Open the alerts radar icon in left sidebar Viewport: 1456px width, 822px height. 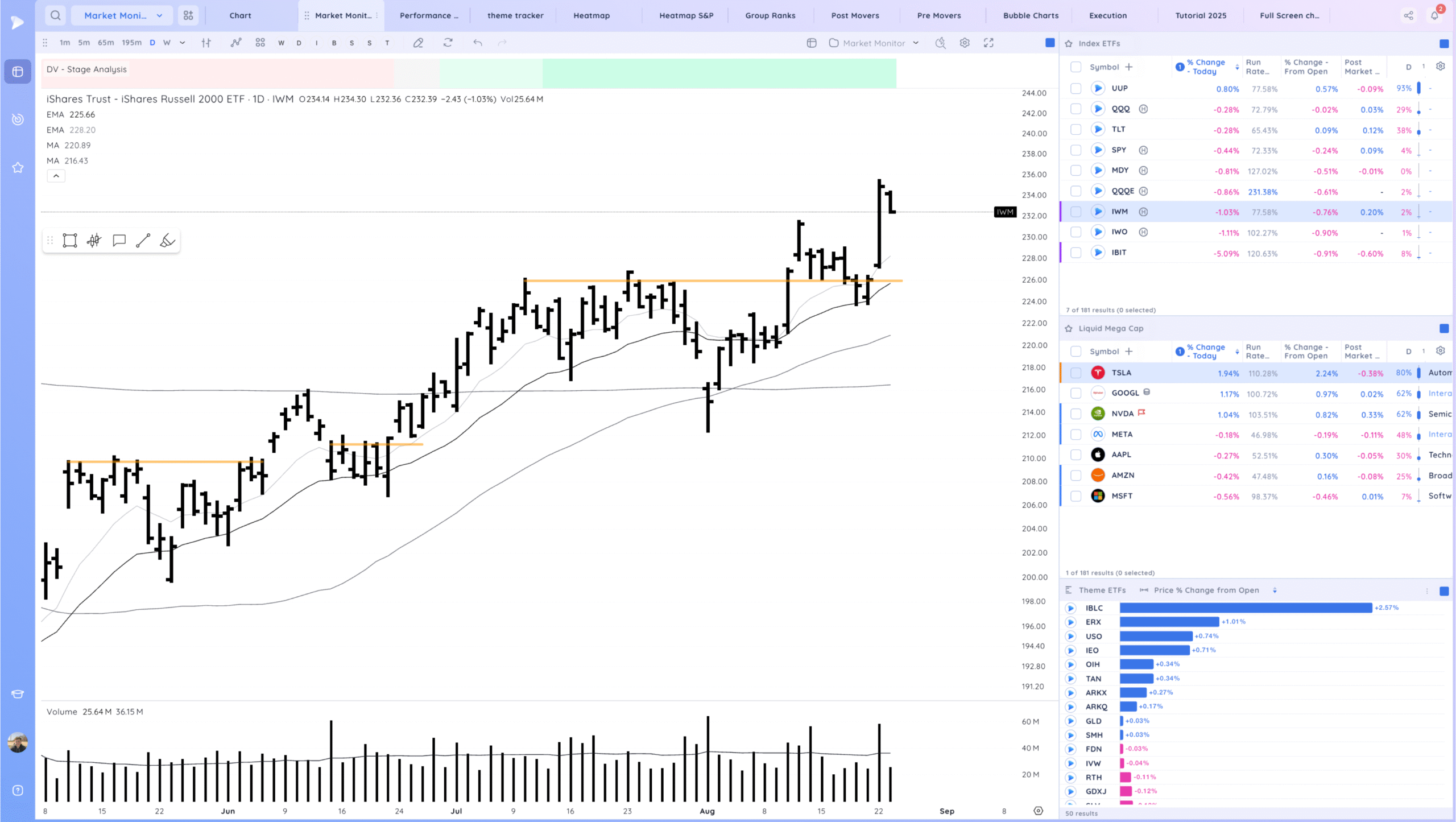(18, 119)
